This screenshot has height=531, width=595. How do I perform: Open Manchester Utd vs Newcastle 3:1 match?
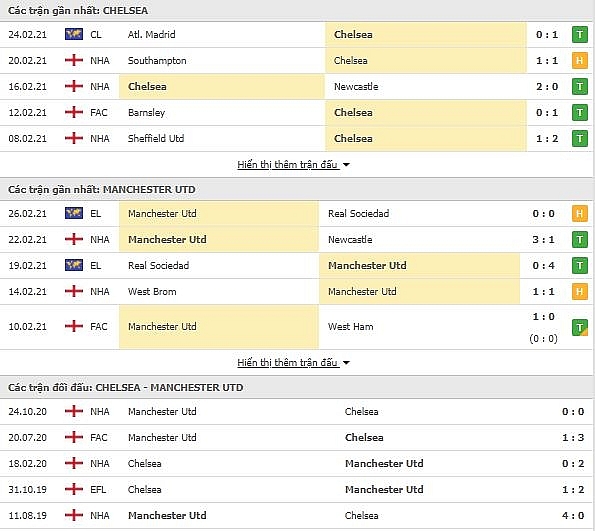click(298, 240)
